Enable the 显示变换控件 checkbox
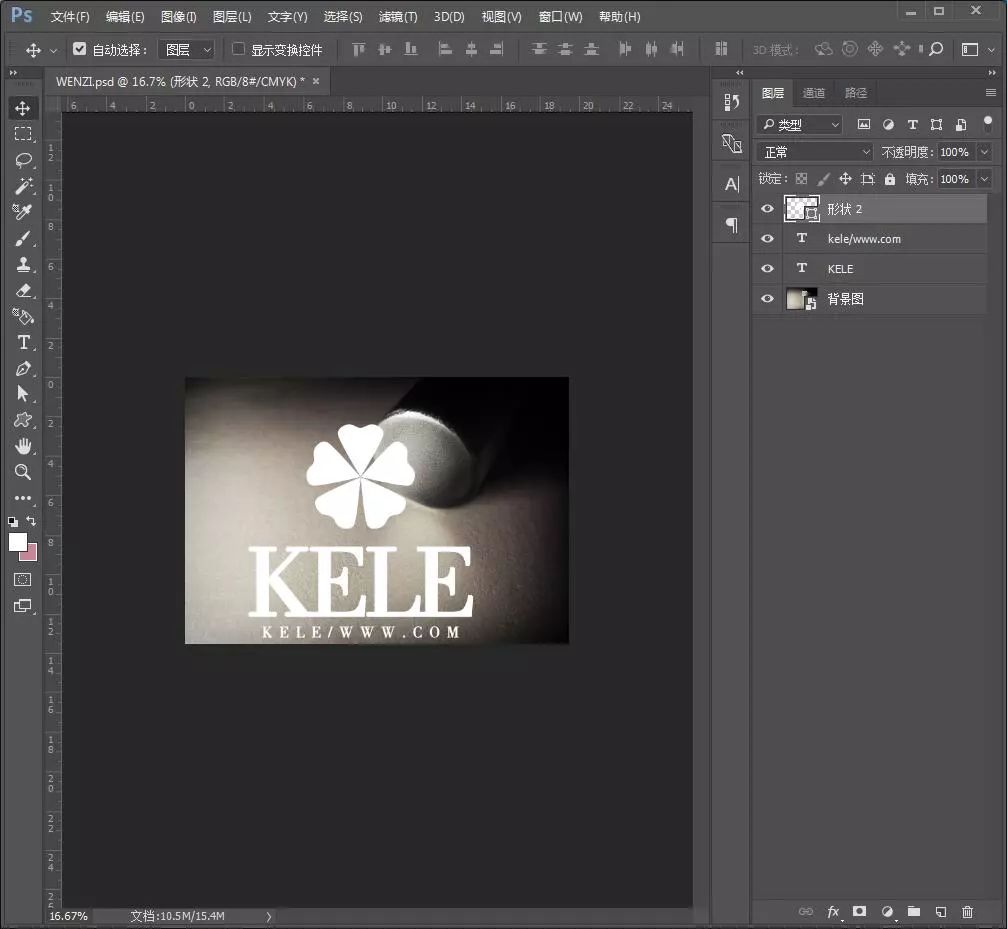This screenshot has height=929, width=1007. (238, 49)
